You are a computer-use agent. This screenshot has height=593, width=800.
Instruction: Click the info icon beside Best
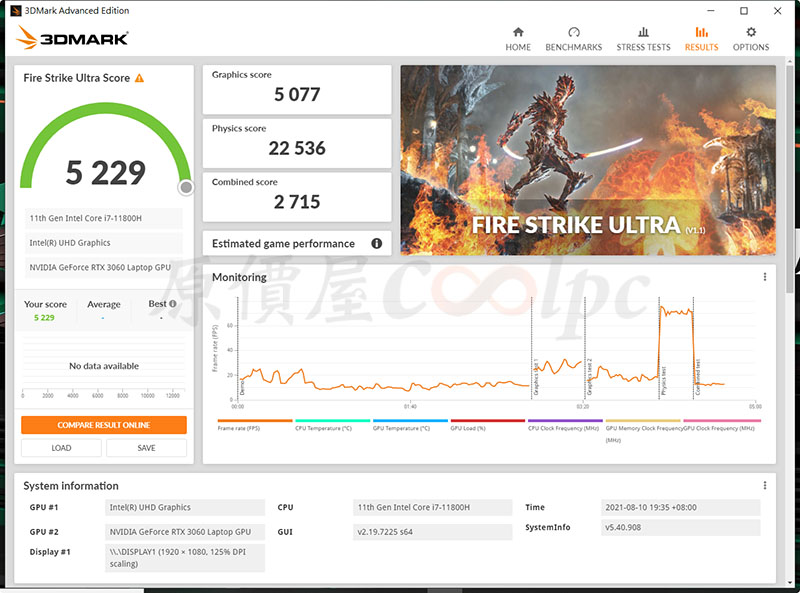click(x=173, y=304)
